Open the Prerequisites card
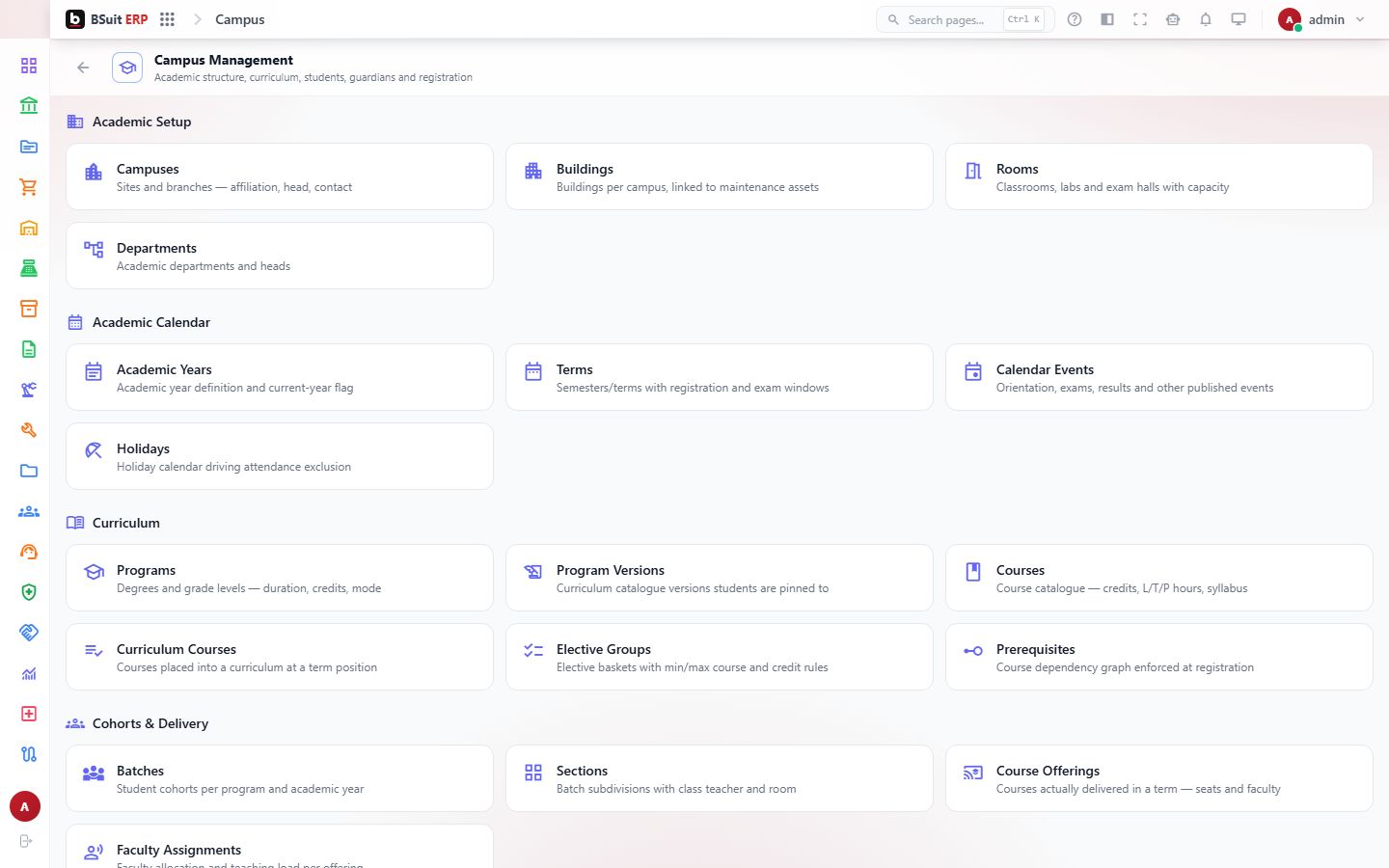Viewport: 1389px width, 868px height. tap(1159, 657)
